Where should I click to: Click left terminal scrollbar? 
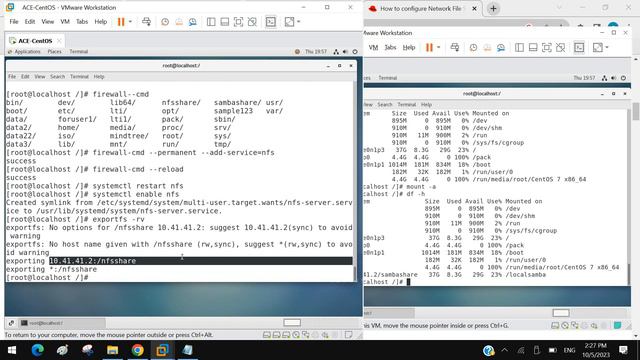pyautogui.click(x=354, y=273)
